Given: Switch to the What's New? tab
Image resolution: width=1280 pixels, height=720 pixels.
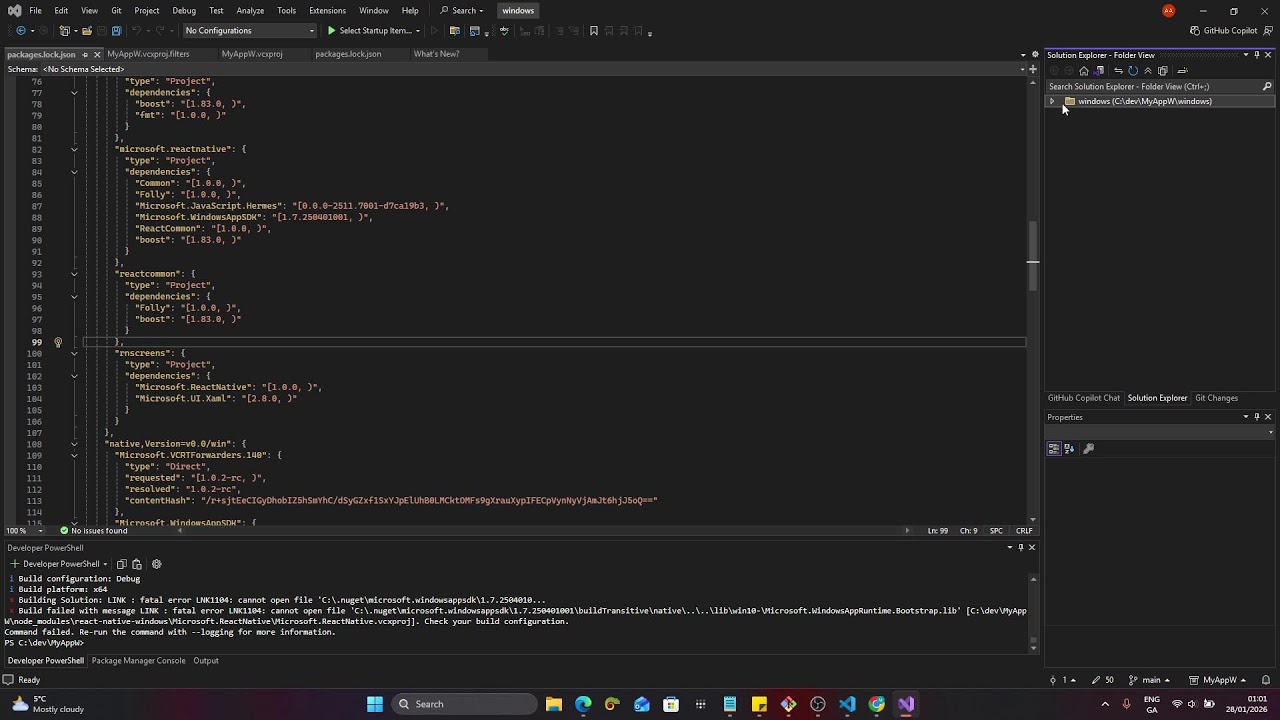Looking at the screenshot, I should coord(436,54).
